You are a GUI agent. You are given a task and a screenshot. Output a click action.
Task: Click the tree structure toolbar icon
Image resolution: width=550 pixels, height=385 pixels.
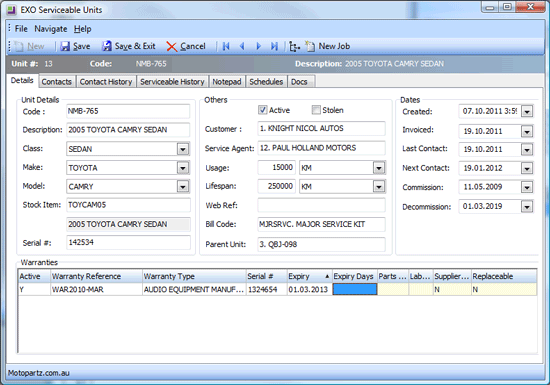point(294,46)
